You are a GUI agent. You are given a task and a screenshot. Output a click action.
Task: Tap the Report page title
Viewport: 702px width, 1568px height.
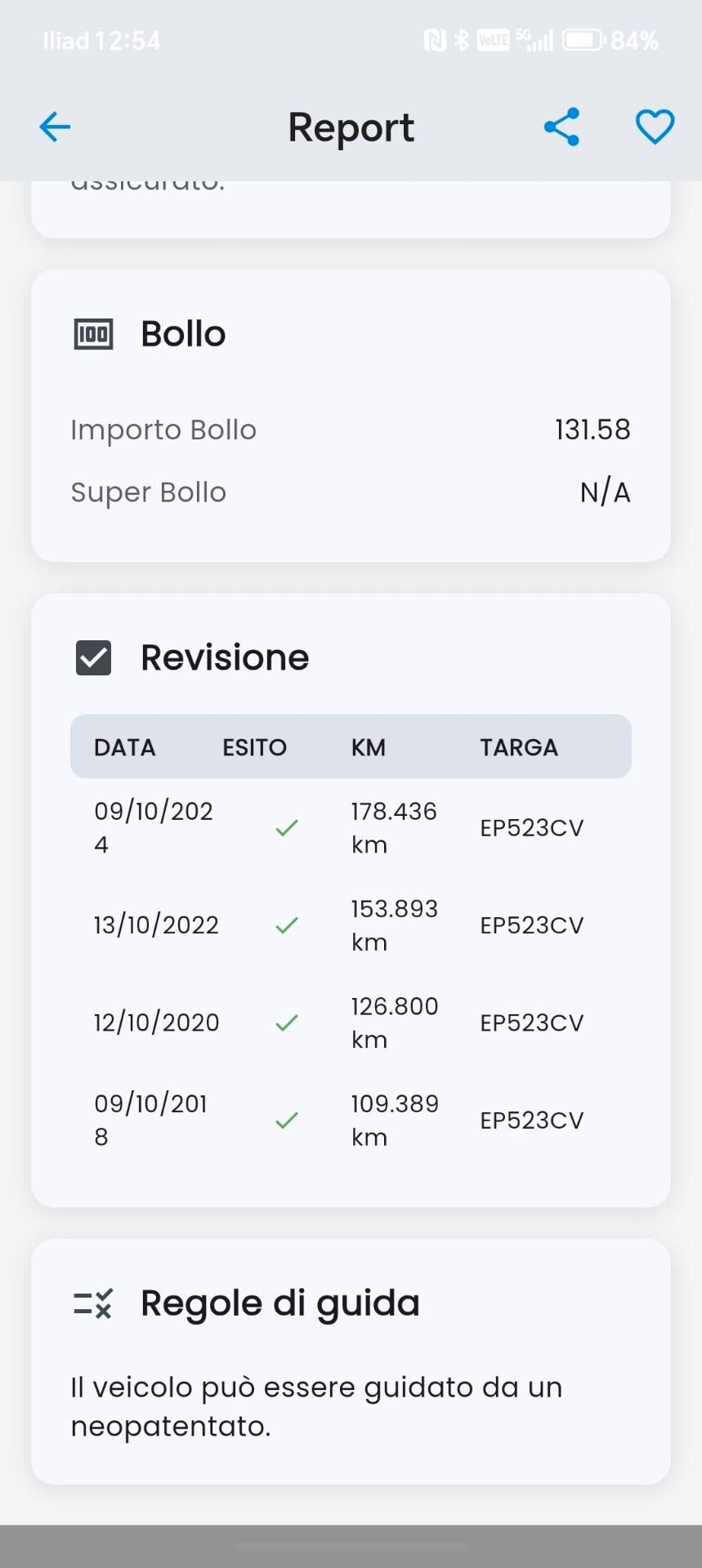tap(351, 128)
